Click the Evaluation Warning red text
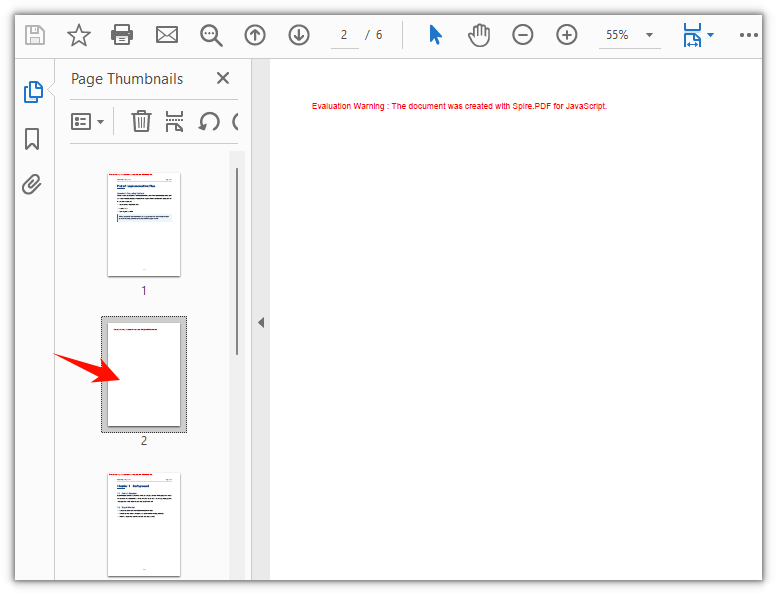 click(x=459, y=106)
